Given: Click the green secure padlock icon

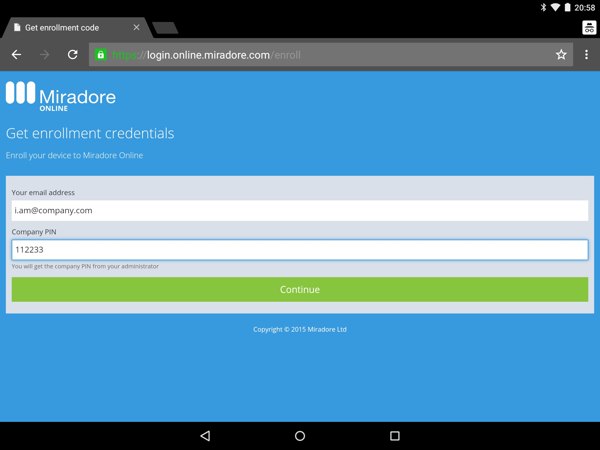Looking at the screenshot, I should click(x=101, y=55).
